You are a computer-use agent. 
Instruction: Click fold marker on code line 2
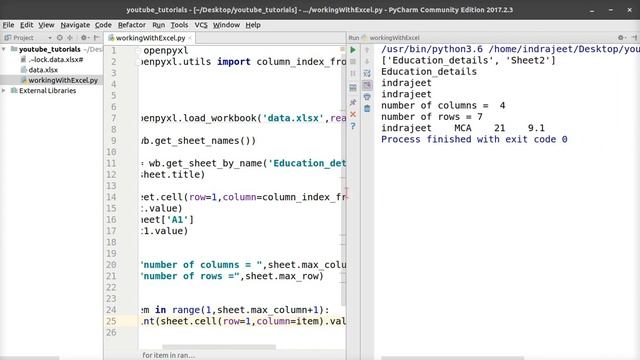tap(138, 62)
